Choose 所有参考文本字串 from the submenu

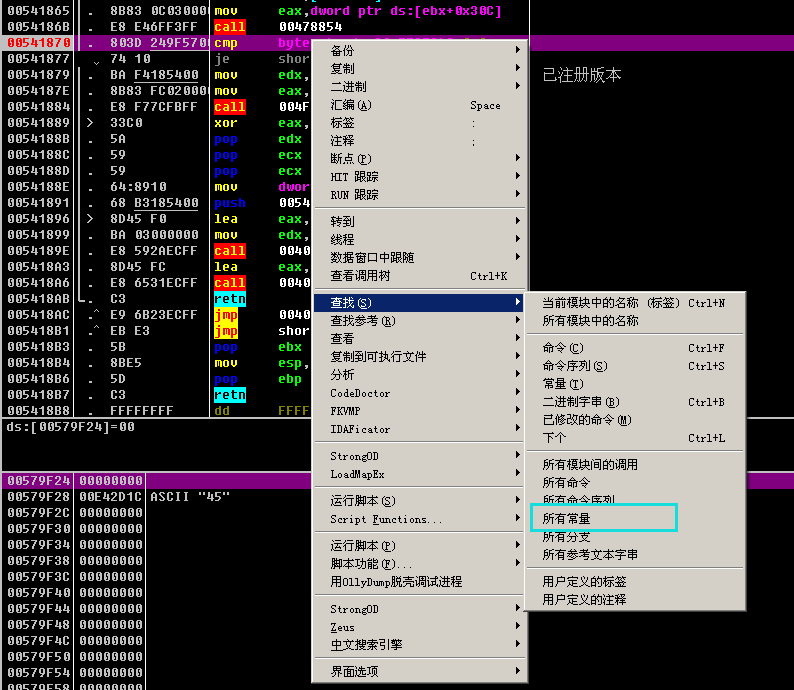pos(590,554)
